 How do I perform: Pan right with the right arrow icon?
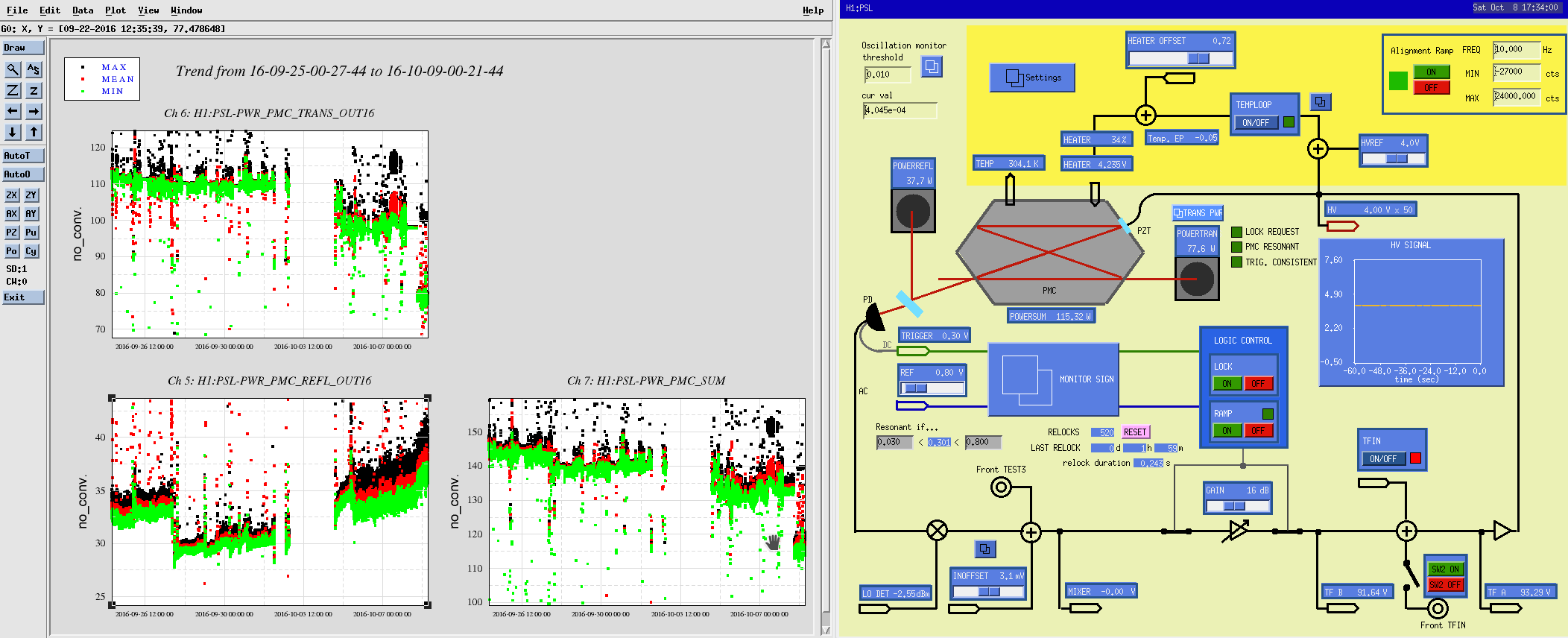click(x=34, y=111)
